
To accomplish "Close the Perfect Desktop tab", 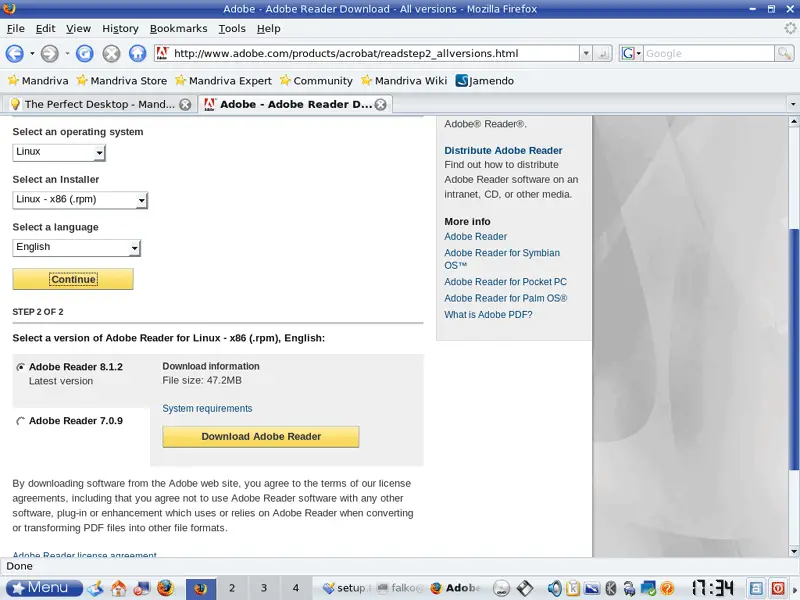I will [x=184, y=104].
